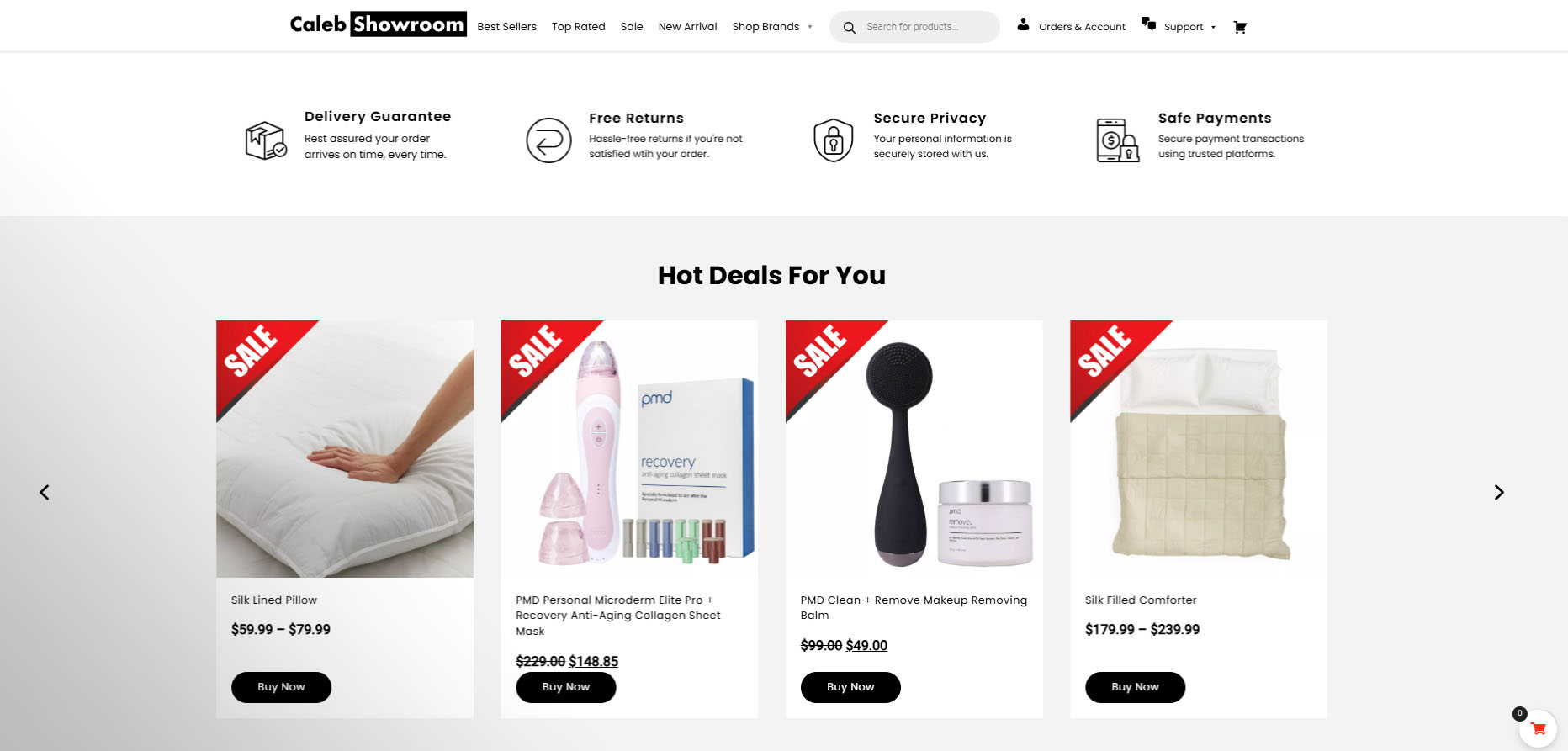Go to the Sale page

[632, 27]
